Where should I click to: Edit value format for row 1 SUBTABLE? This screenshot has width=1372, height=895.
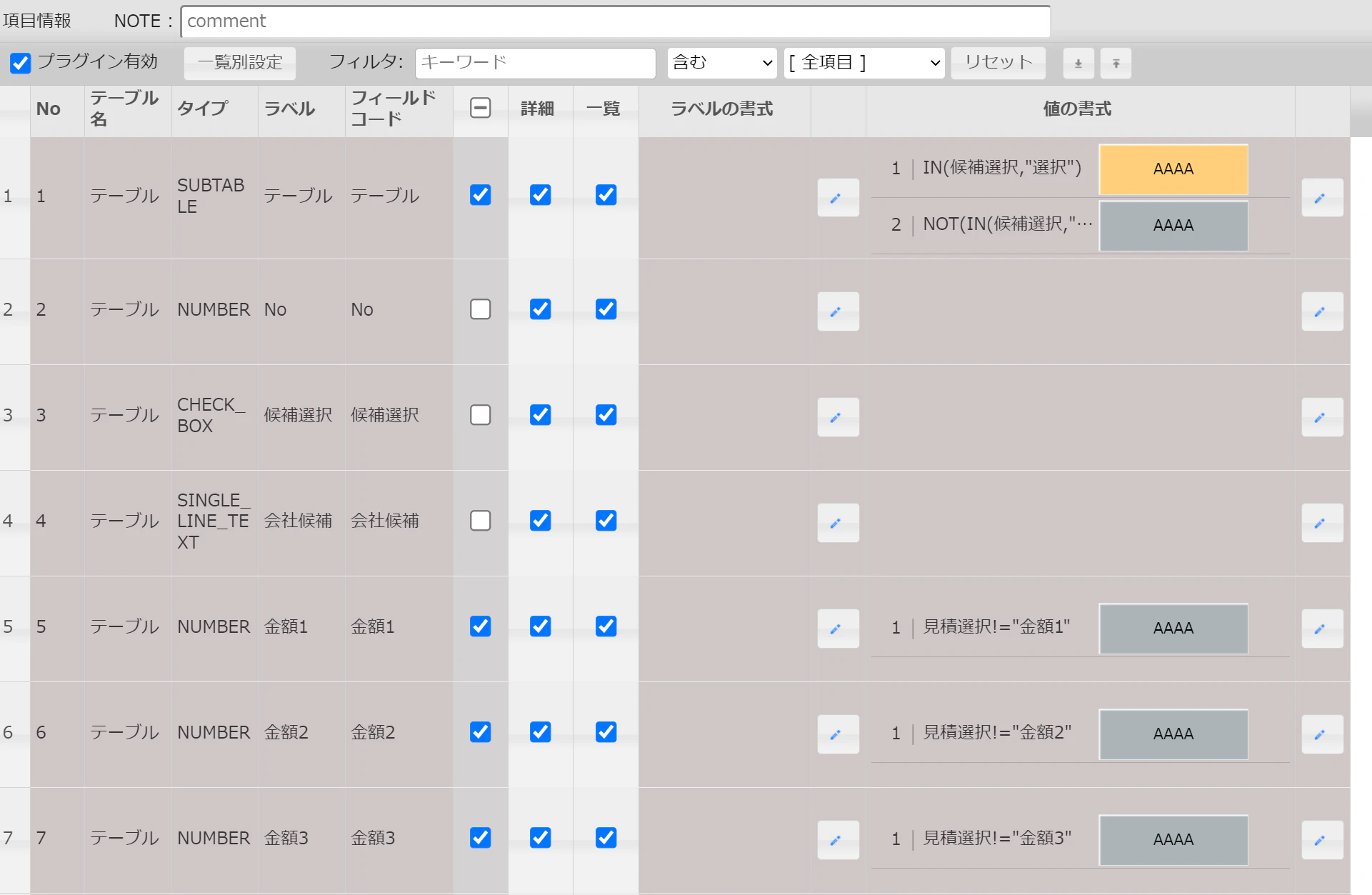1322,197
